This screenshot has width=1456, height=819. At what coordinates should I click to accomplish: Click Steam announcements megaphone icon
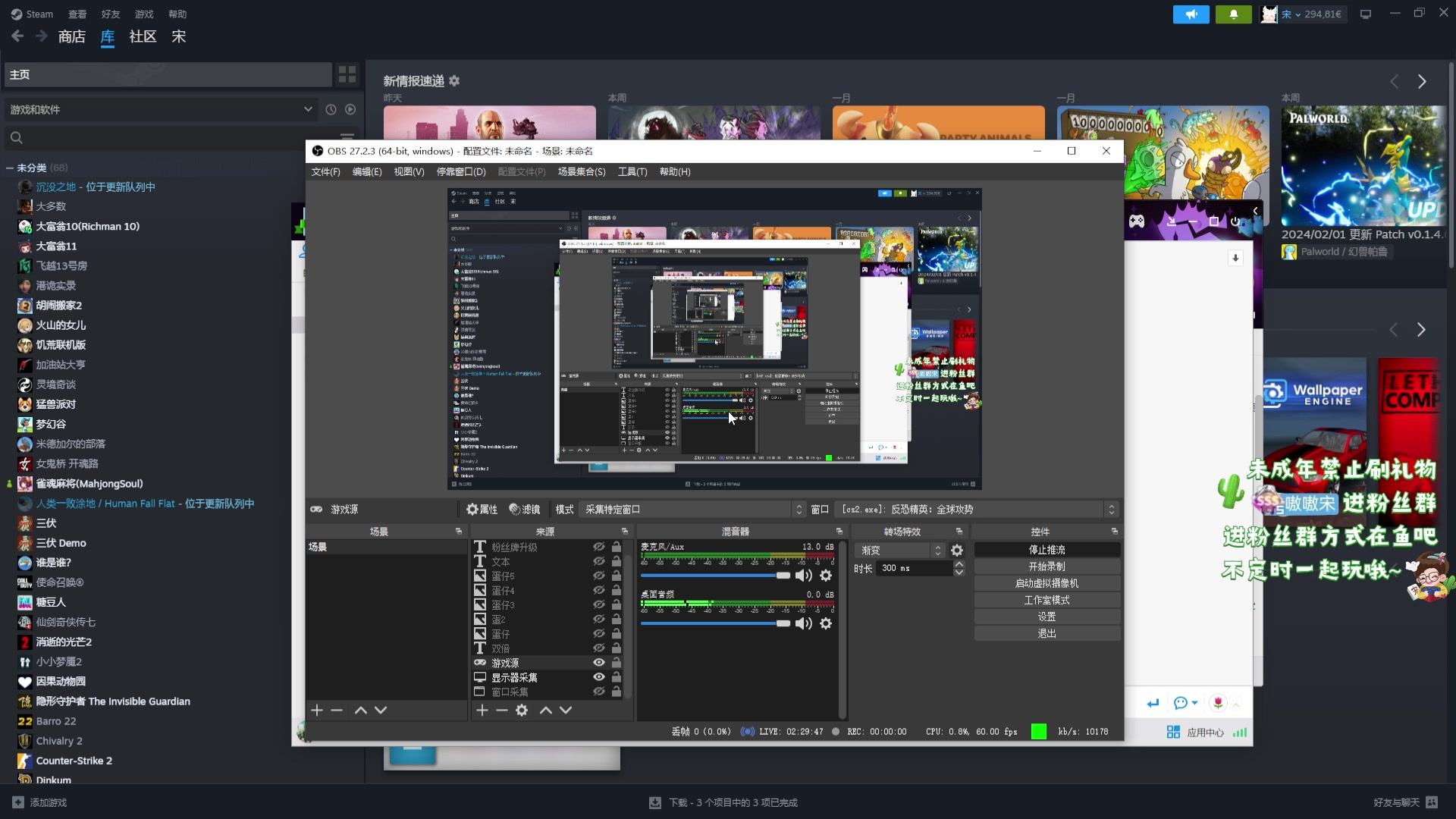click(1191, 14)
